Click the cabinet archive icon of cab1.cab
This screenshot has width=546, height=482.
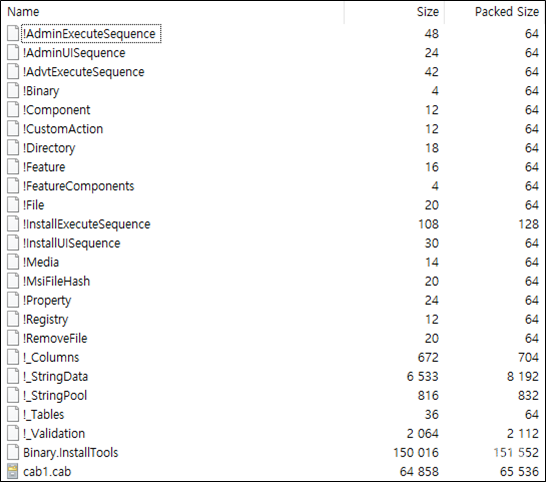(x=13, y=472)
